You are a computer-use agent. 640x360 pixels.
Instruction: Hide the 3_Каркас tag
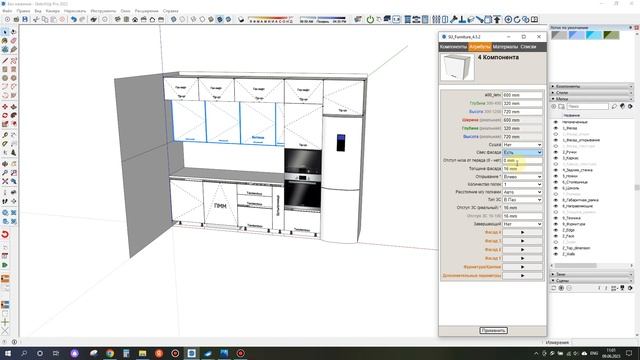[556, 158]
